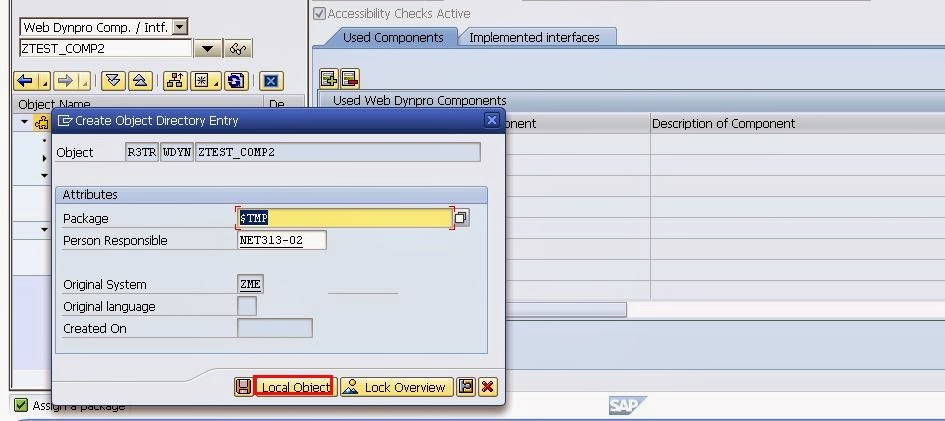Open the search help for the Package field
This screenshot has height=421, width=945.
(x=461, y=218)
